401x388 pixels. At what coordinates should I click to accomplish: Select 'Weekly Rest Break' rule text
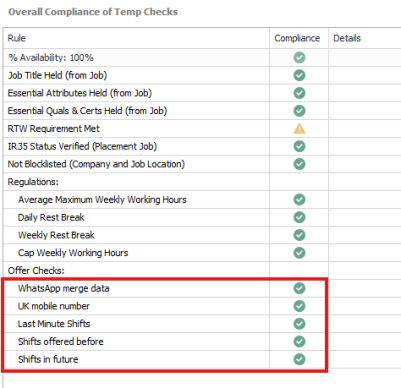tap(56, 235)
